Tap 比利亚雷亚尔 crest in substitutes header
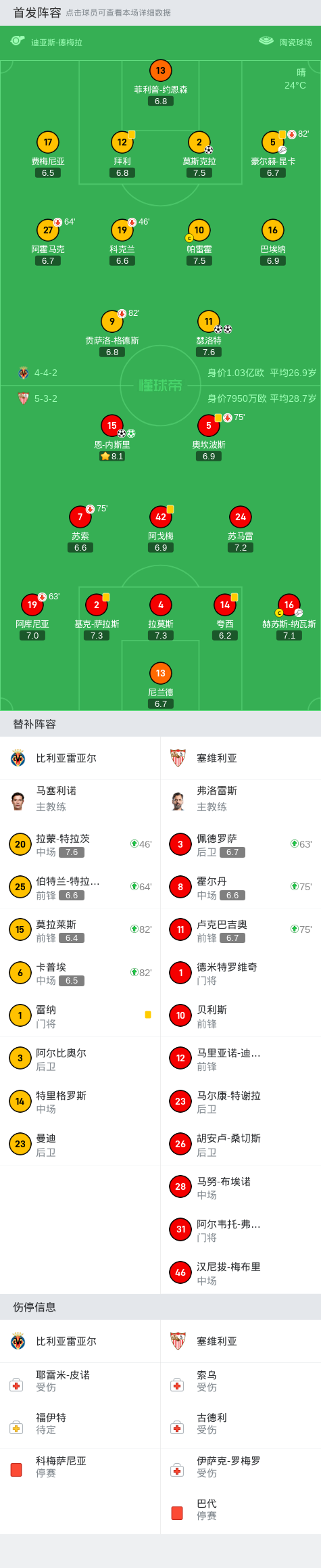This screenshot has height=1568, width=321. [x=18, y=758]
